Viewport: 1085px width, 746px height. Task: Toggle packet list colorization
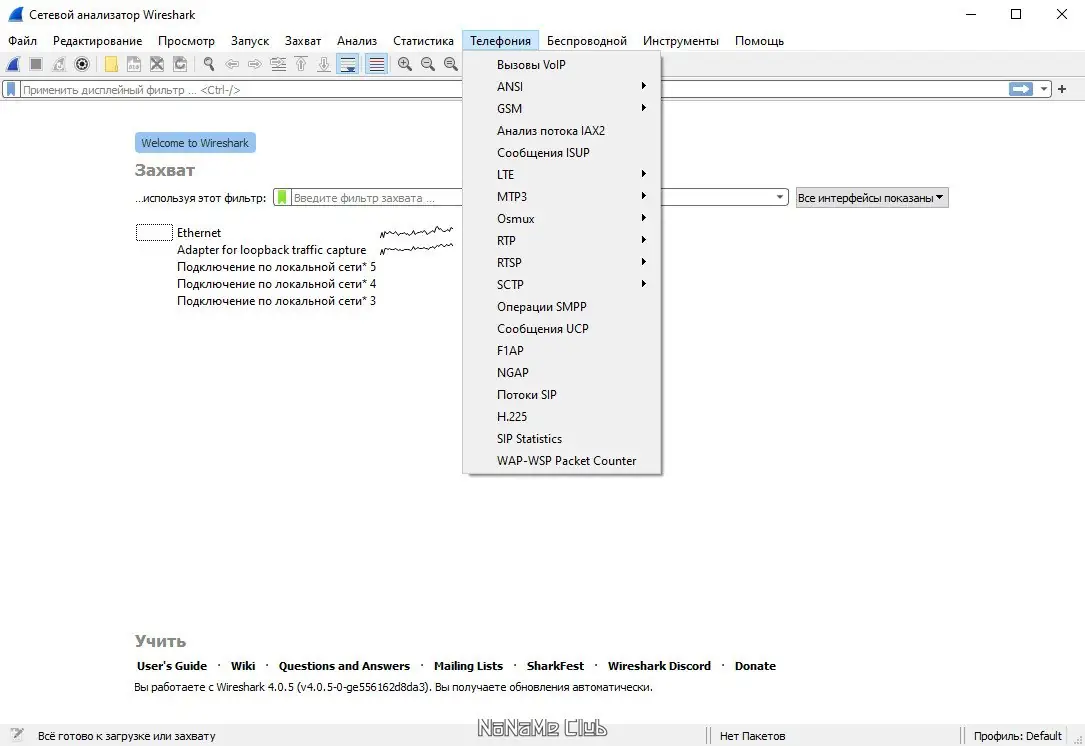coord(376,64)
